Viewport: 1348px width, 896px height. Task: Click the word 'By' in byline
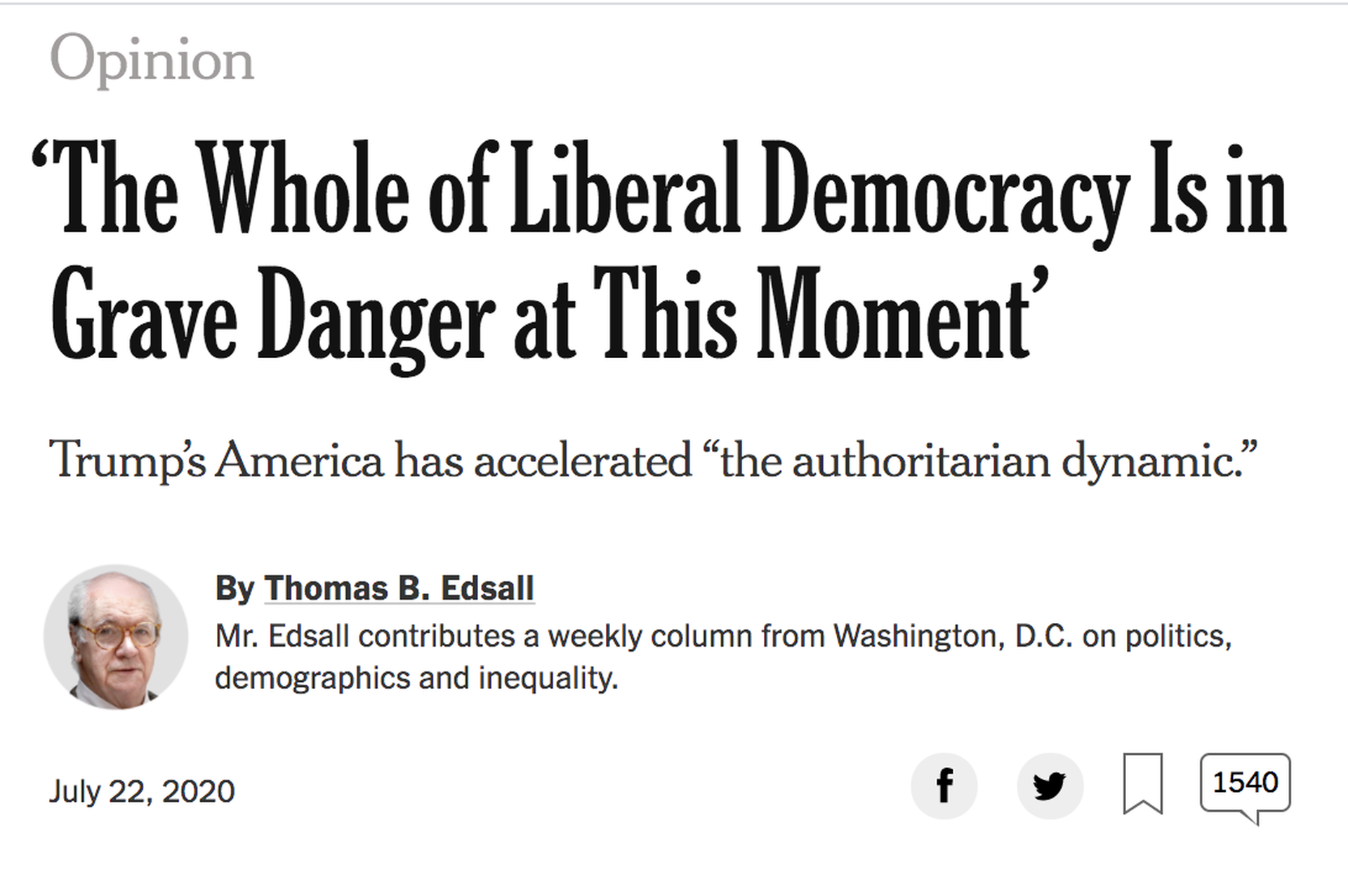[234, 589]
